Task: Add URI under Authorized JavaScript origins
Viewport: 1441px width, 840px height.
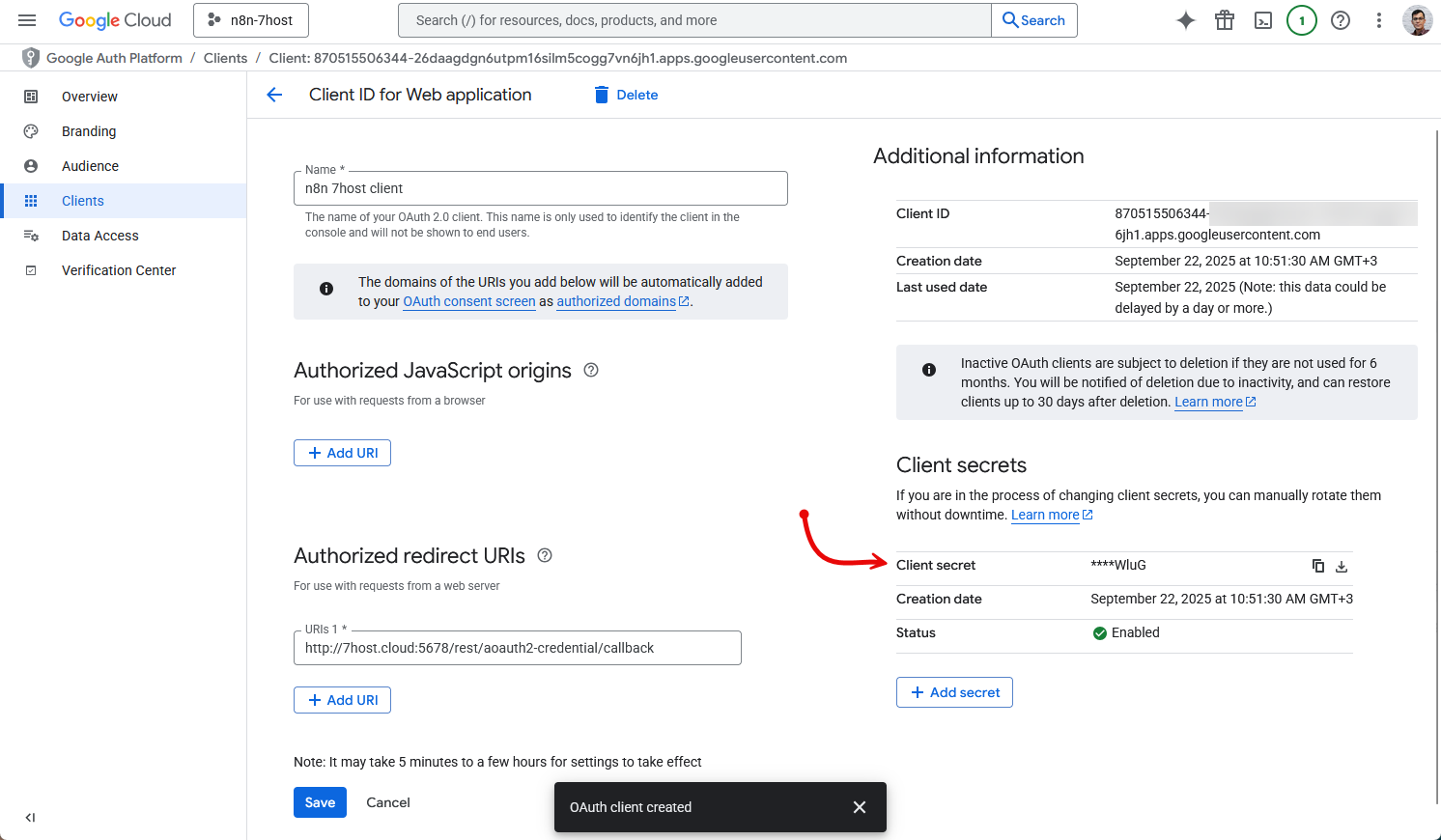Action: point(342,453)
